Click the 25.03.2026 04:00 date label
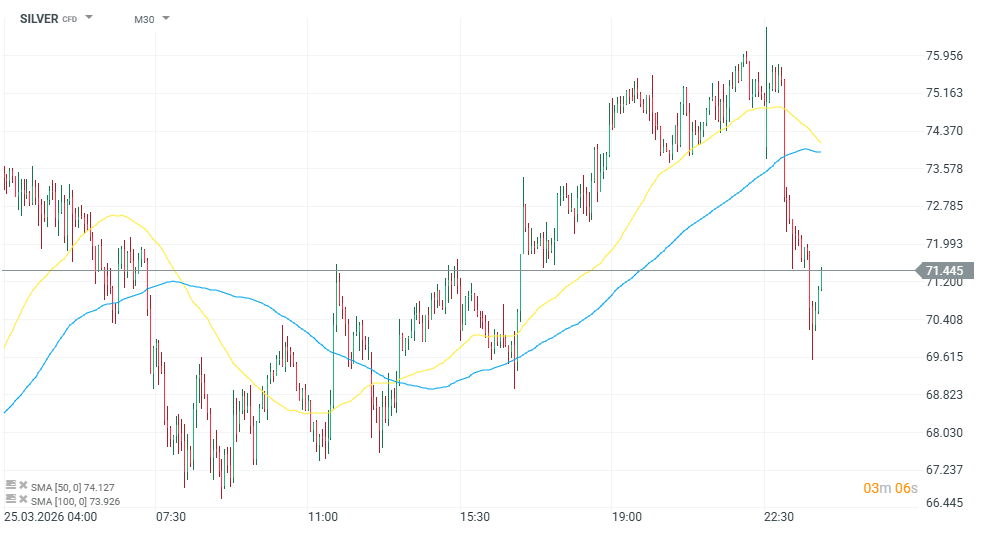 (50, 517)
